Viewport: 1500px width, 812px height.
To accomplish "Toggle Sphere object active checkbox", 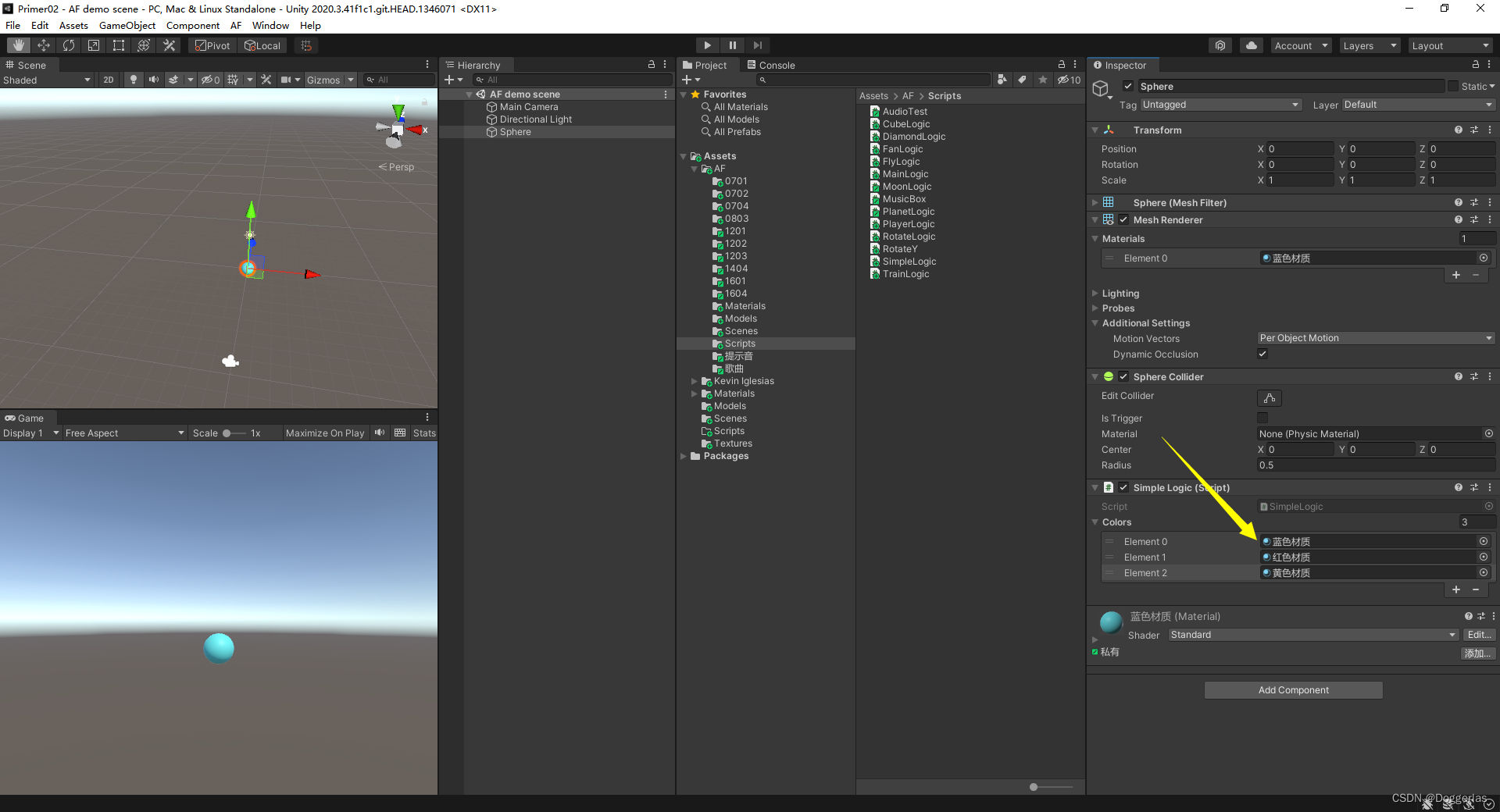I will pos(1128,86).
